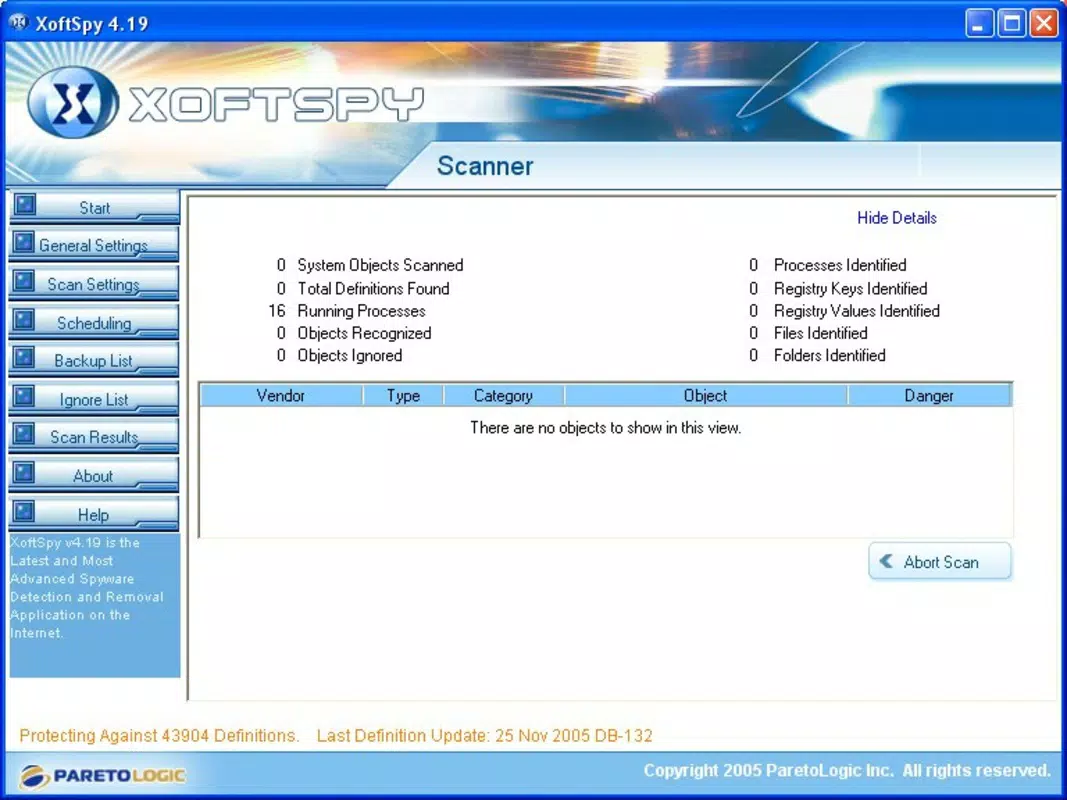Click the 'System Objects Scanned' label
This screenshot has width=1067, height=800.
380,265
